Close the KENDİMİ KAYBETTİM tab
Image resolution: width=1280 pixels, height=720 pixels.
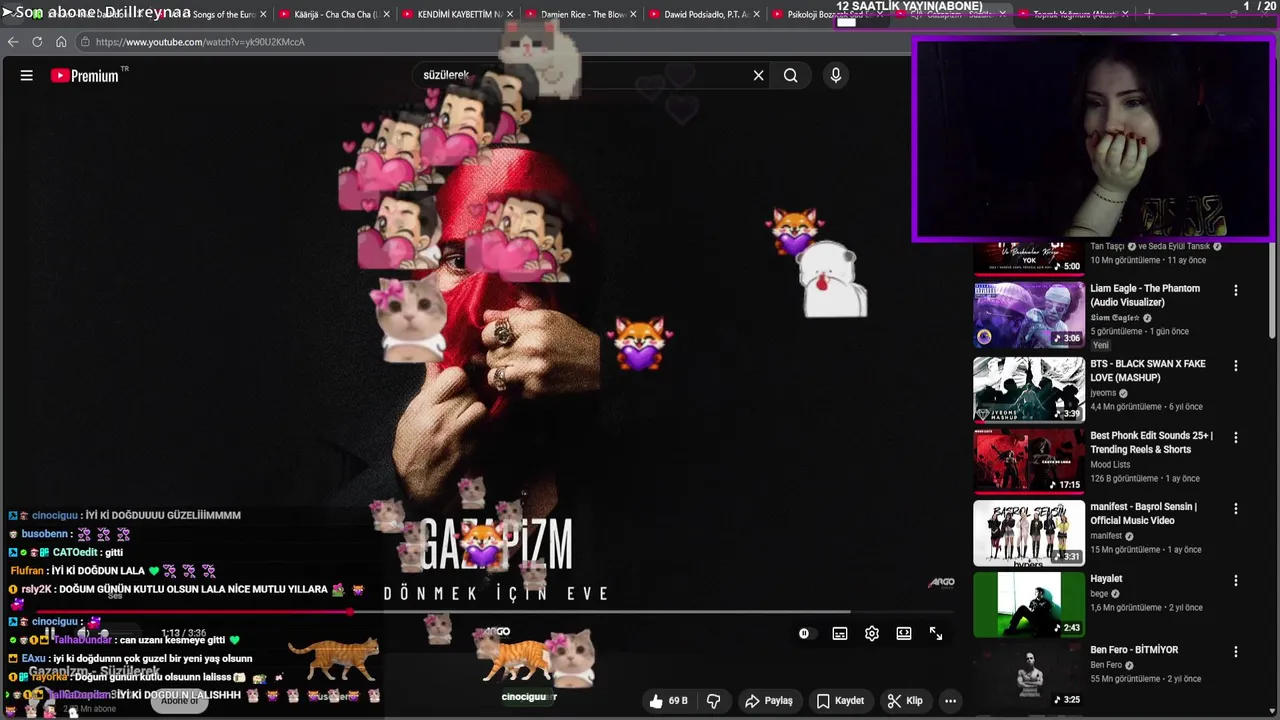(510, 15)
